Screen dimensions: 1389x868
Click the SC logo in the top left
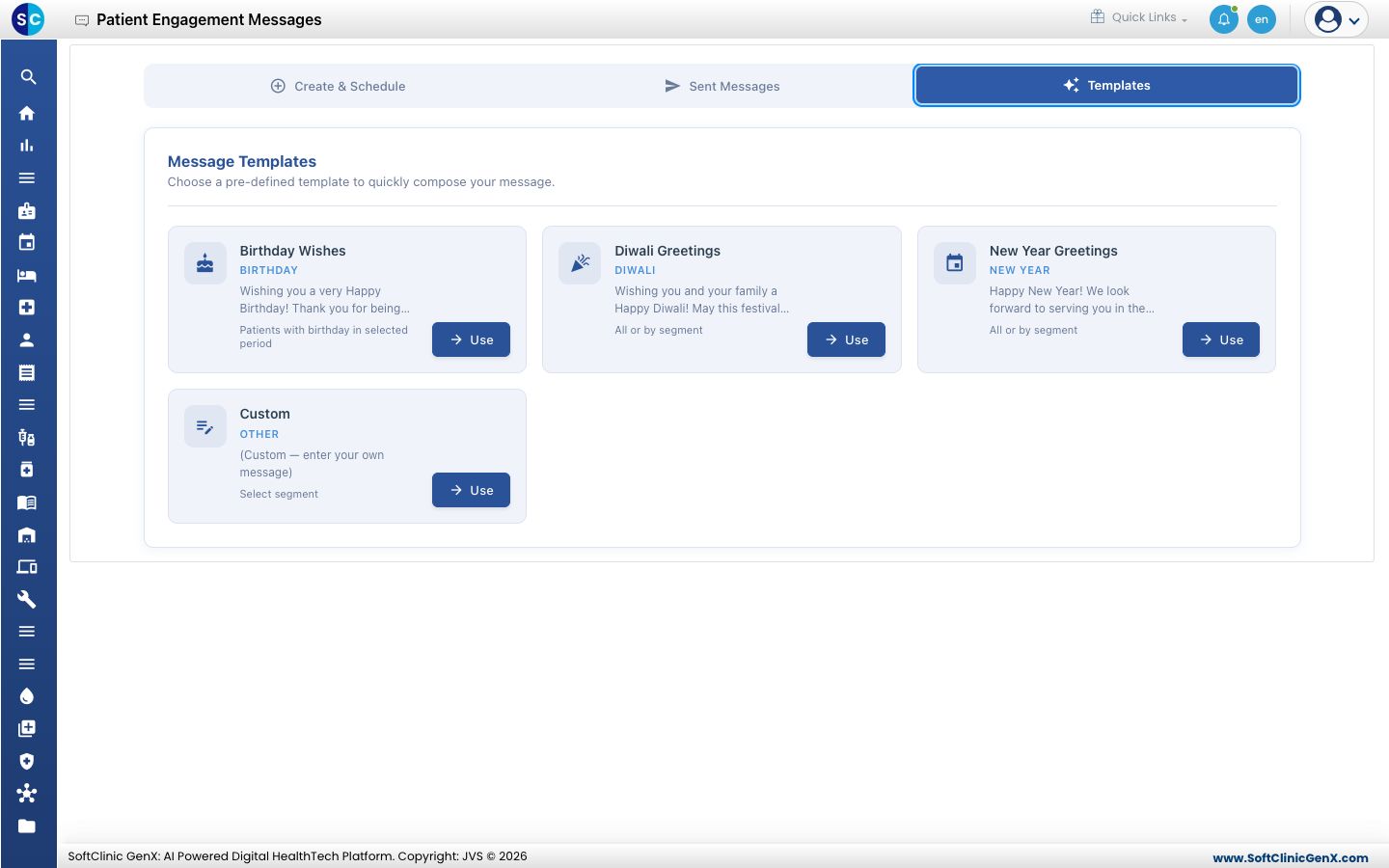[x=28, y=19]
